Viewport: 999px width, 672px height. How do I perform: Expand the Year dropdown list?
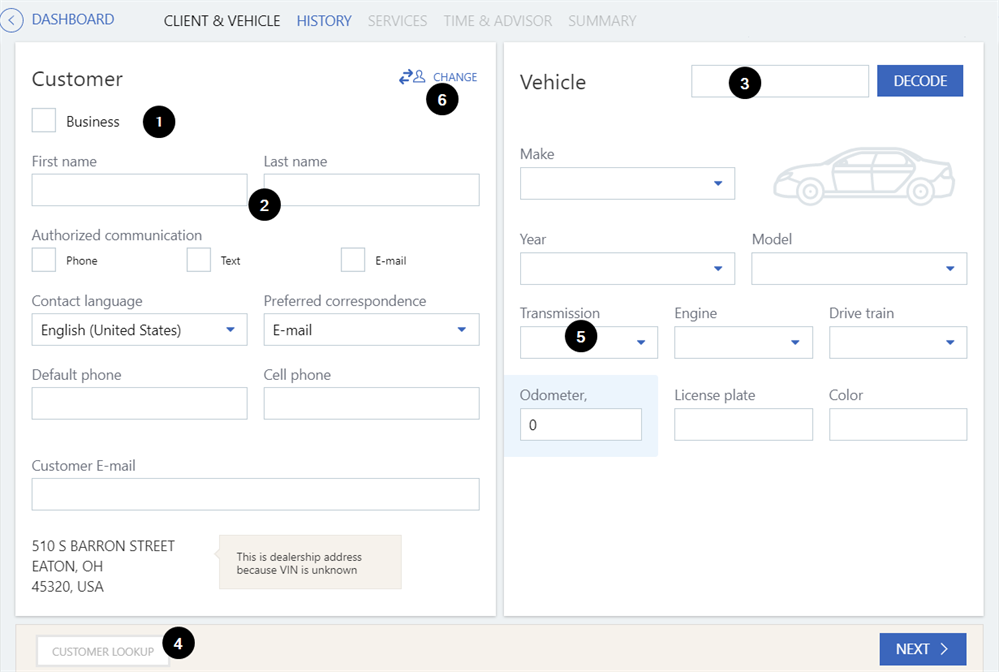tap(627, 268)
